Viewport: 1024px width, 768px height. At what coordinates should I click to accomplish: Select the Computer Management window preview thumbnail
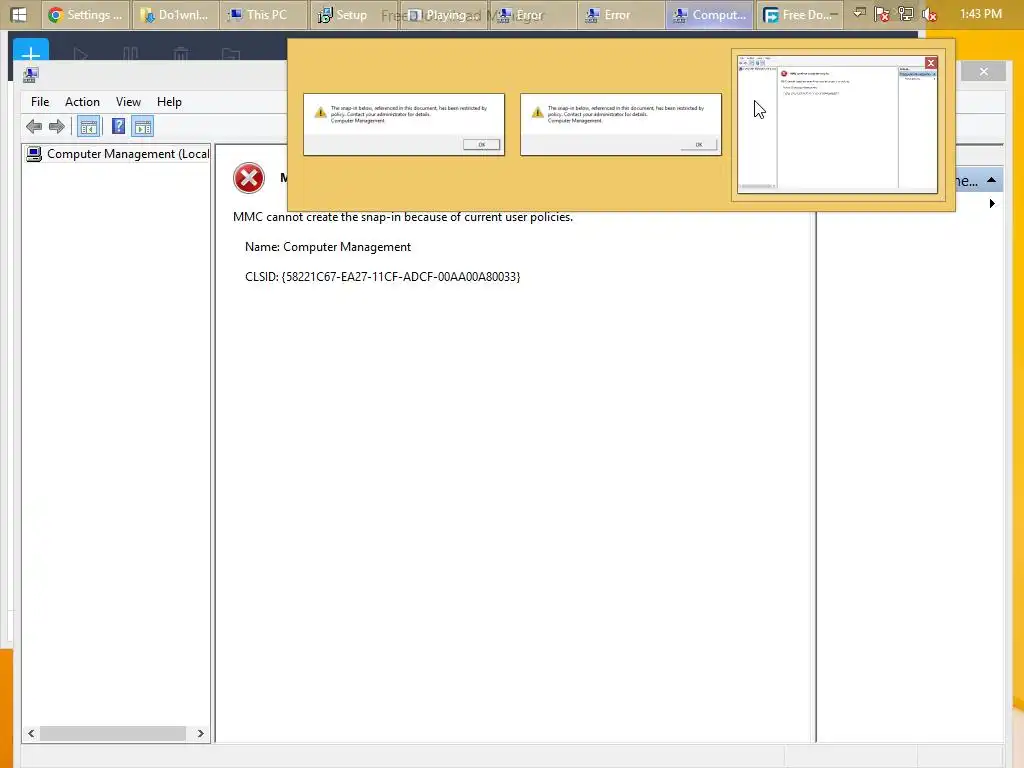coord(837,125)
